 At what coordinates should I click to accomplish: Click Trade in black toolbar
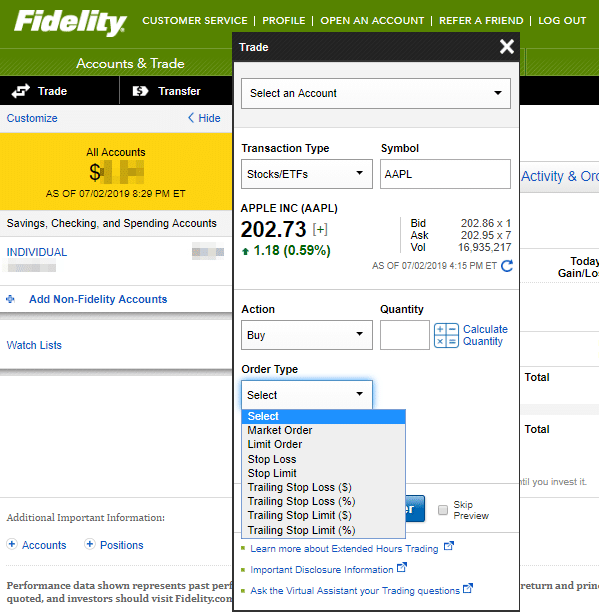[52, 91]
